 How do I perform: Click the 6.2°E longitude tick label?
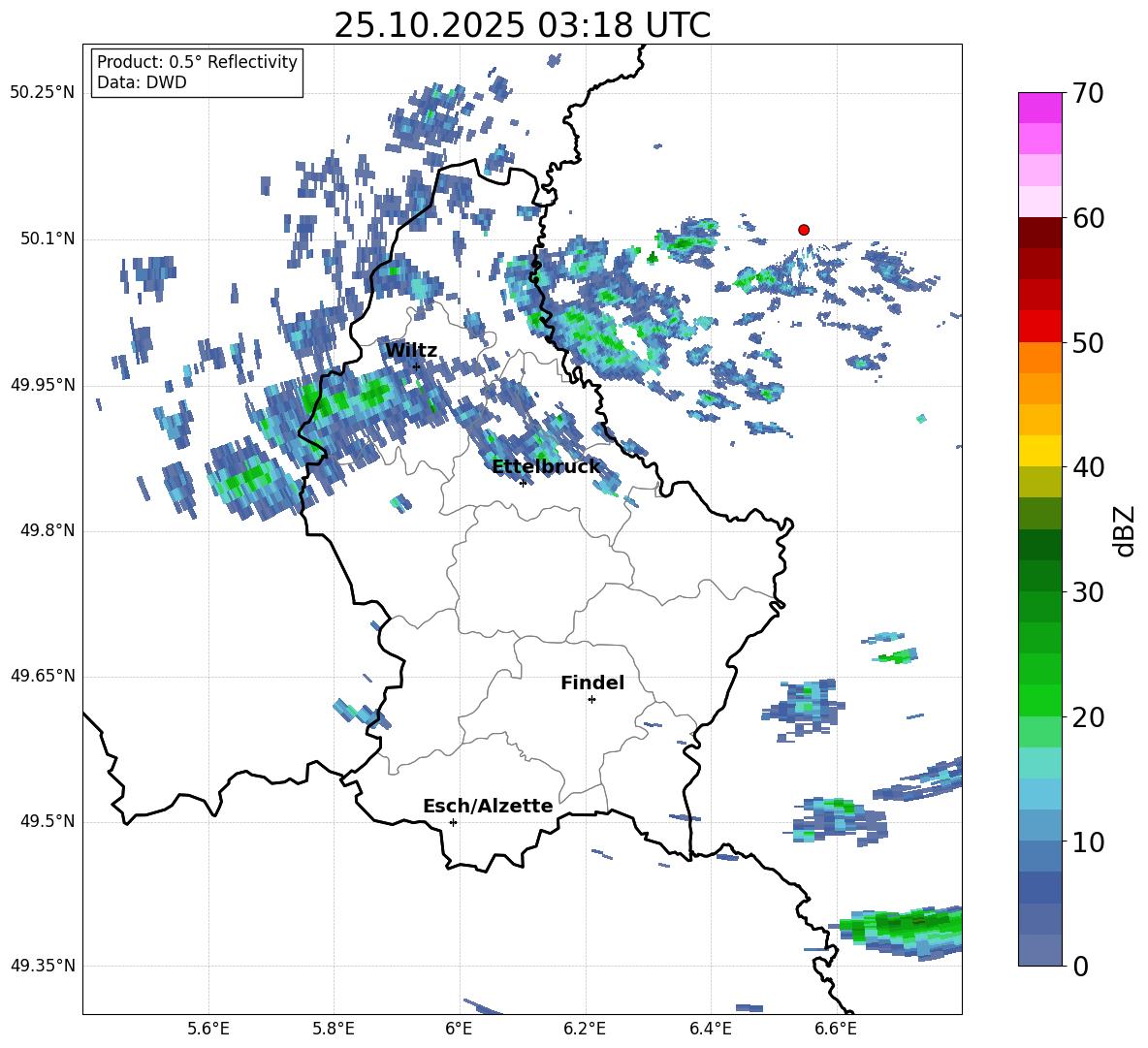[x=585, y=1029]
